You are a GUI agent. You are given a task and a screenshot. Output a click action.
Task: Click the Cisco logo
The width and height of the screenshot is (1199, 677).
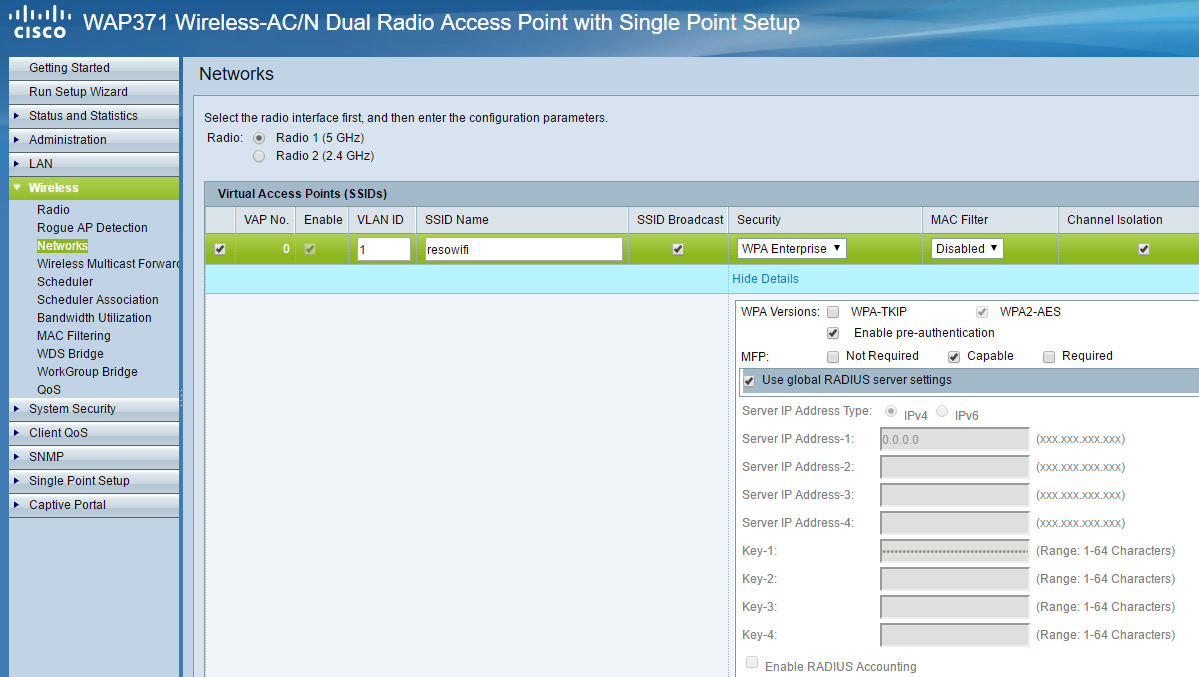point(40,22)
